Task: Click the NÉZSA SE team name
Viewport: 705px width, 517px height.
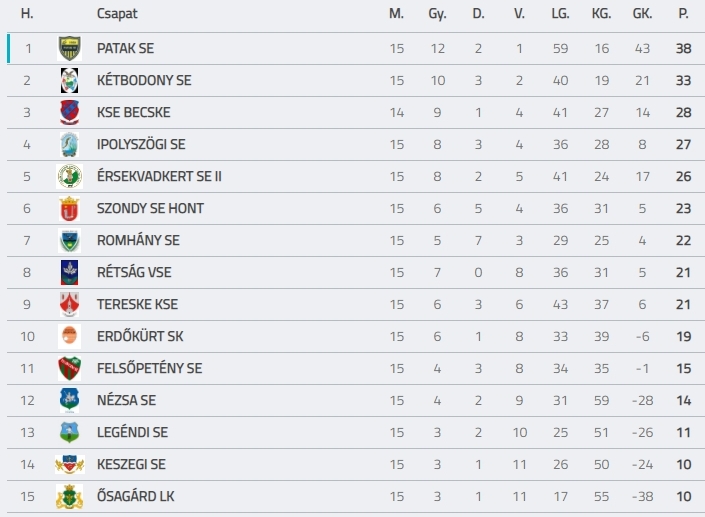Action: click(x=126, y=400)
